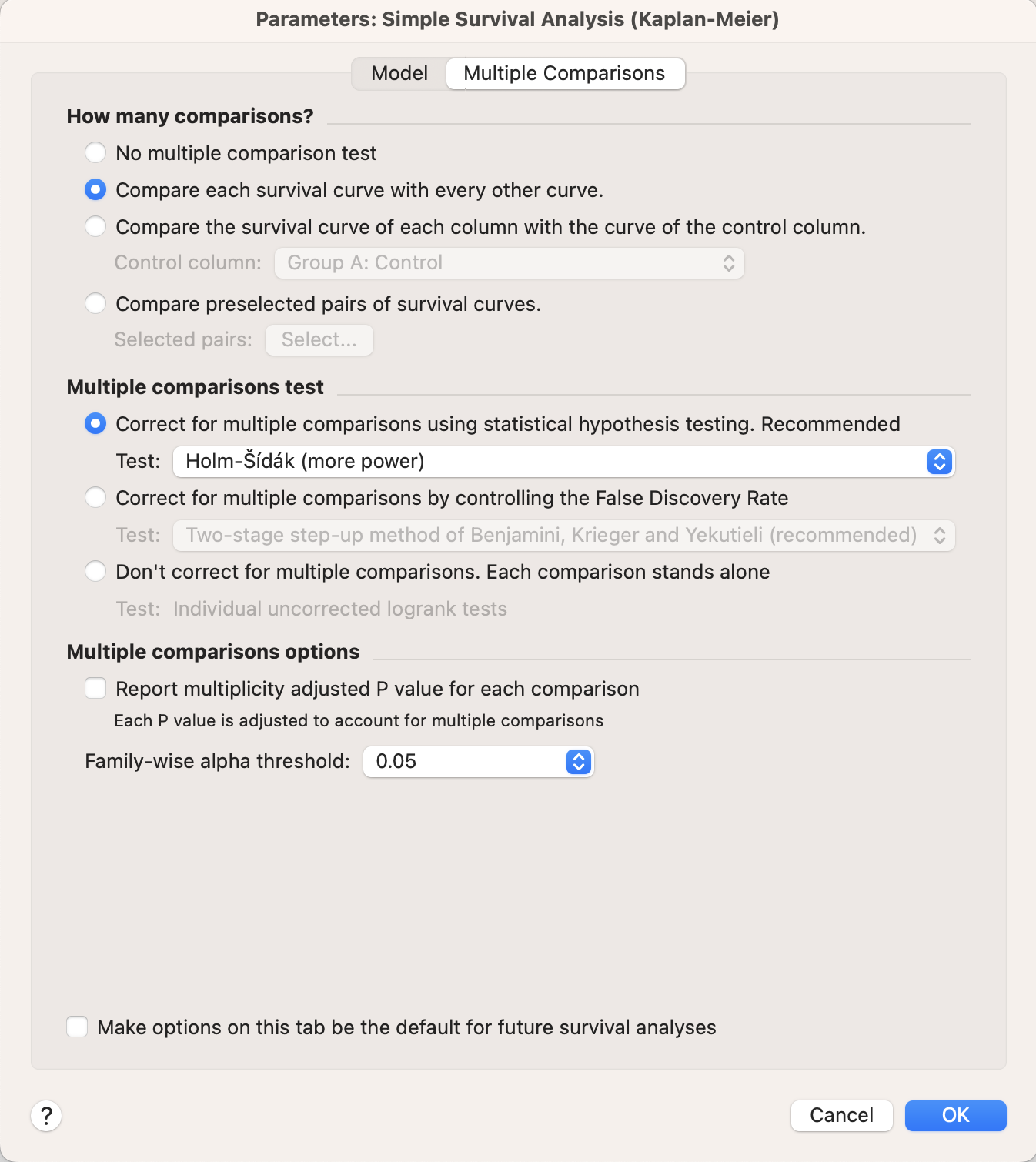
Task: Select correct using statistical hypothesis testing
Action: tap(95, 423)
